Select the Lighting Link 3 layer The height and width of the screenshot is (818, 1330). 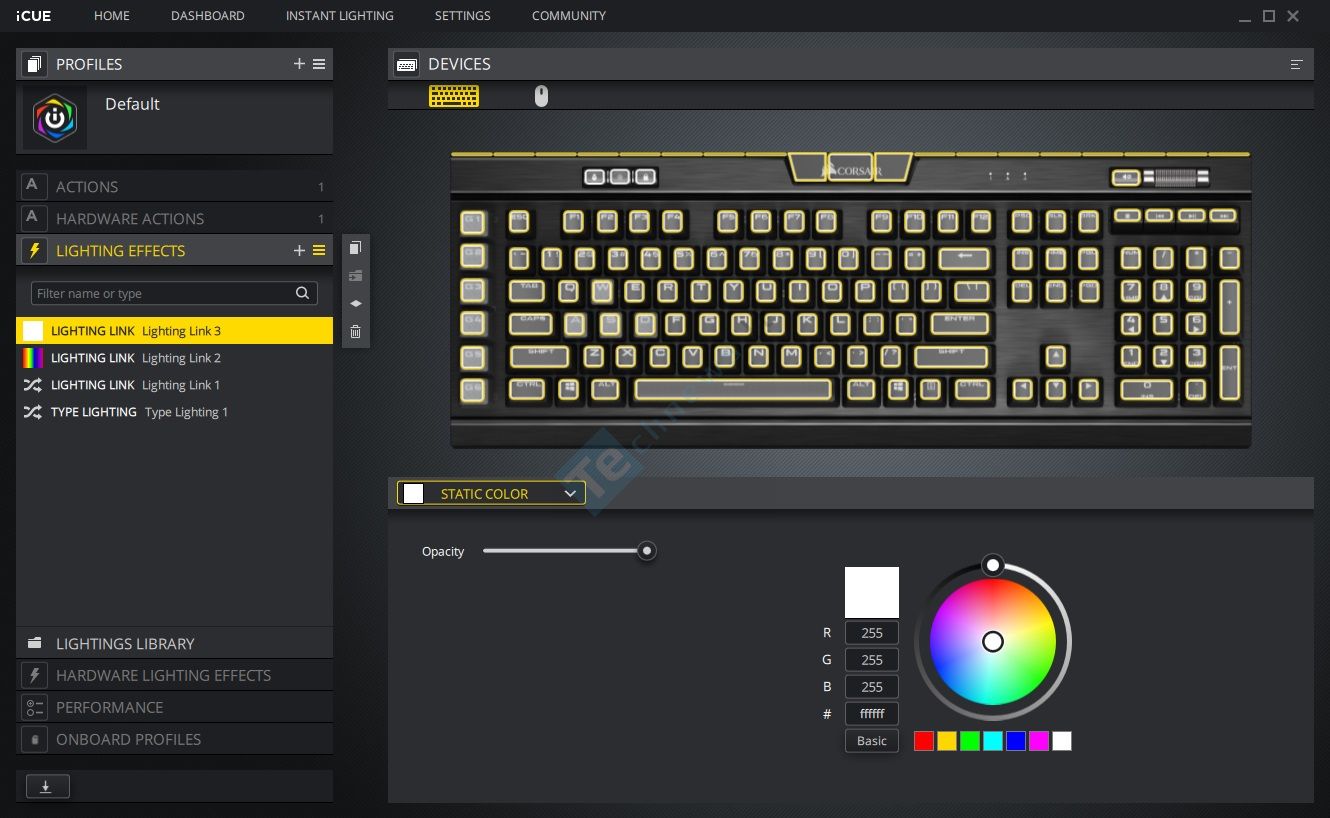[x=174, y=331]
